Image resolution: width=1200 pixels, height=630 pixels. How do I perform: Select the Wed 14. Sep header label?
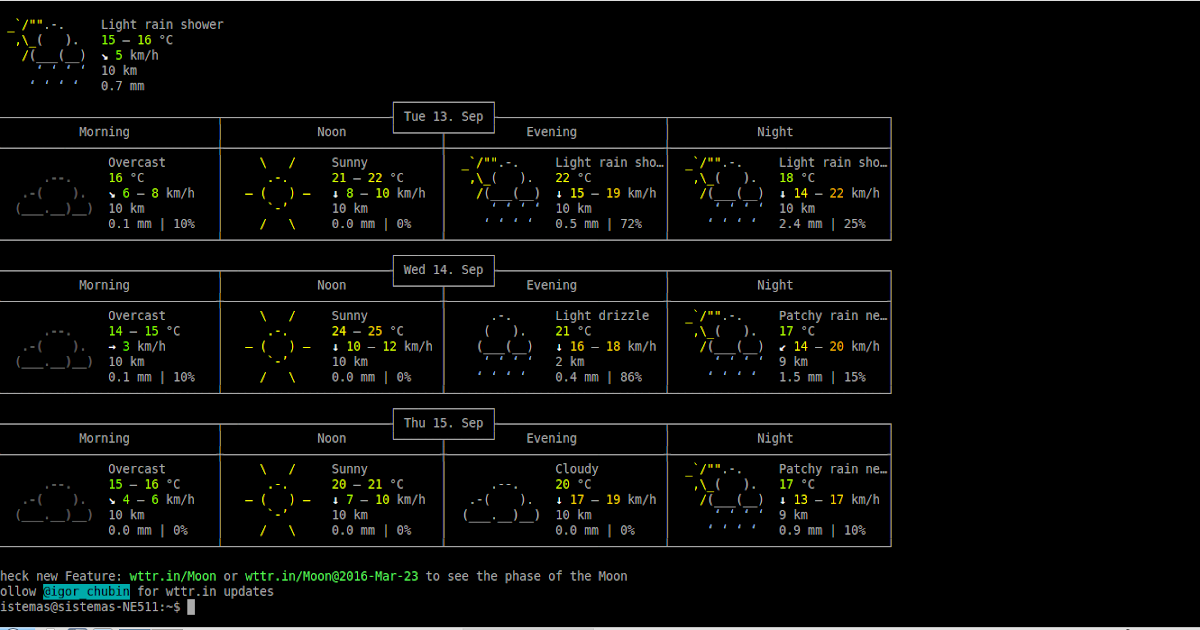point(443,269)
